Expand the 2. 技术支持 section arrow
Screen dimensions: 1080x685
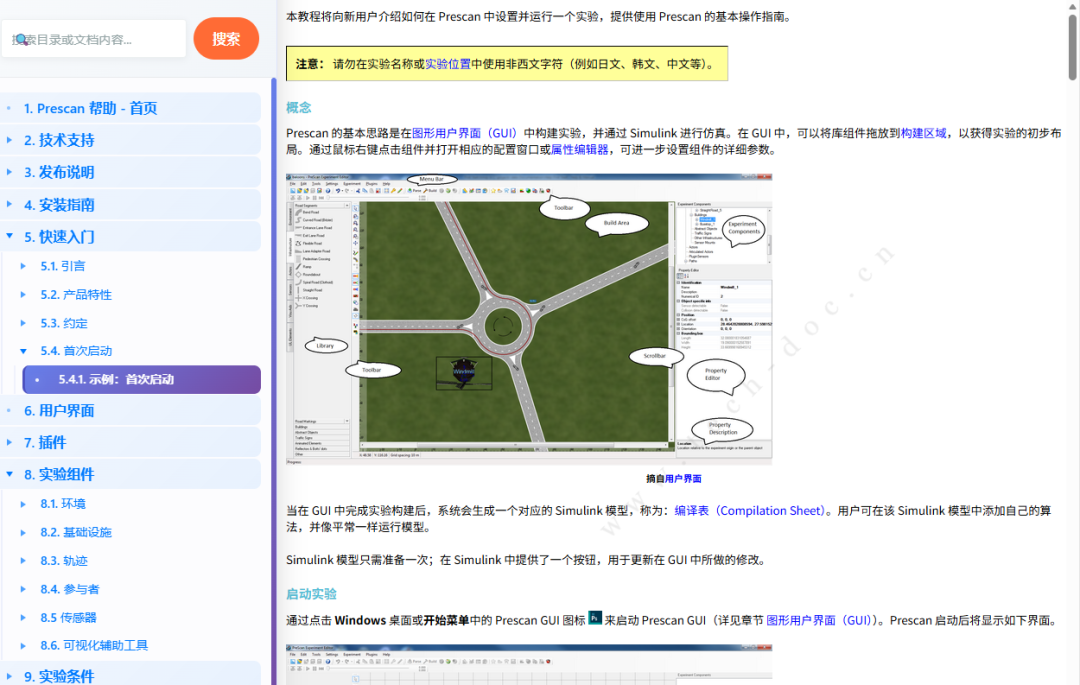pyautogui.click(x=10, y=140)
